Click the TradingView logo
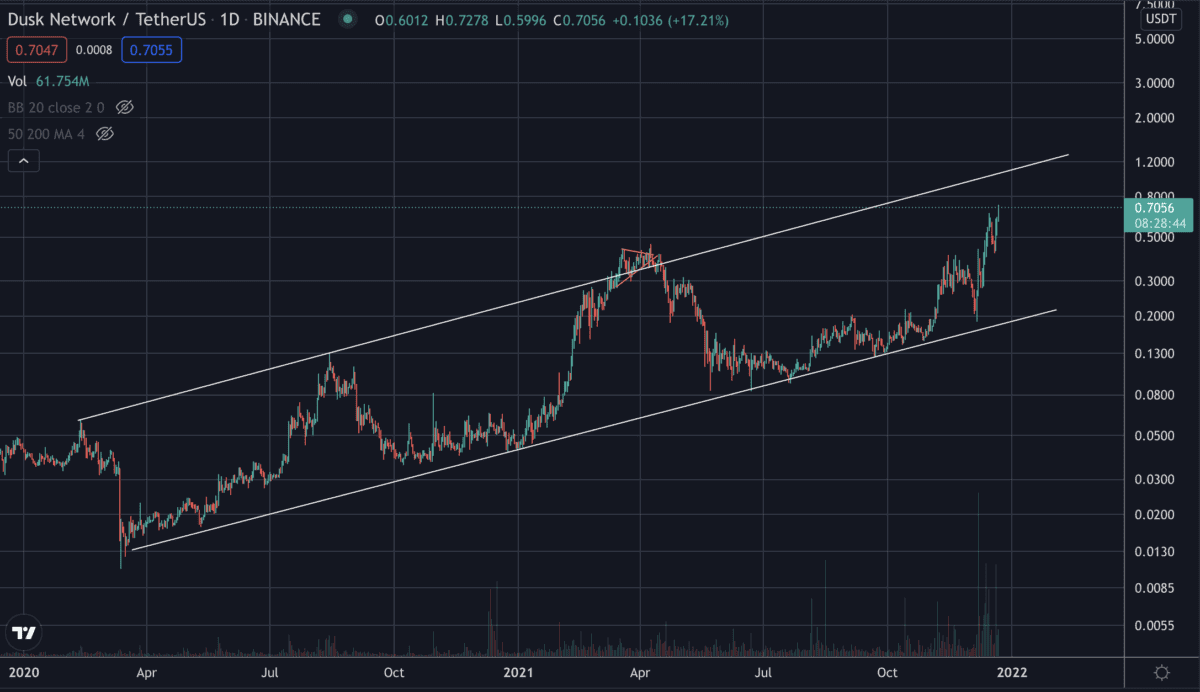 click(x=24, y=632)
